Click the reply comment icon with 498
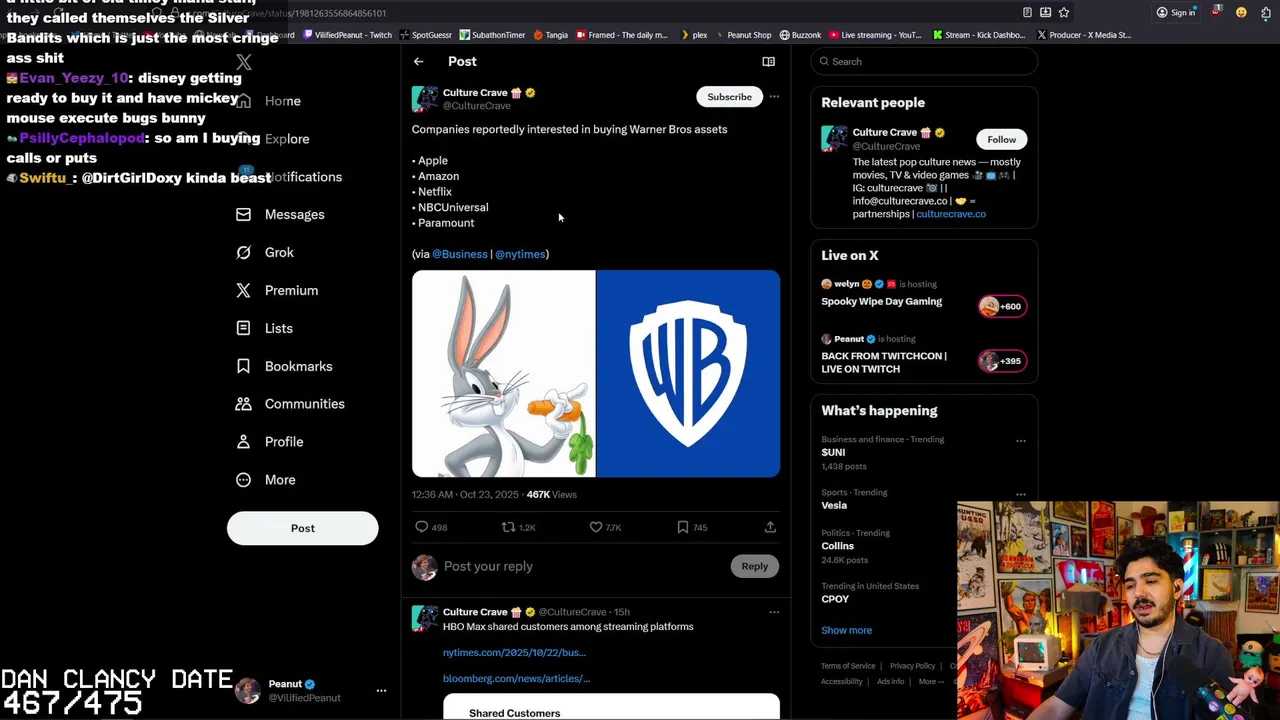1280x720 pixels. pos(421,527)
